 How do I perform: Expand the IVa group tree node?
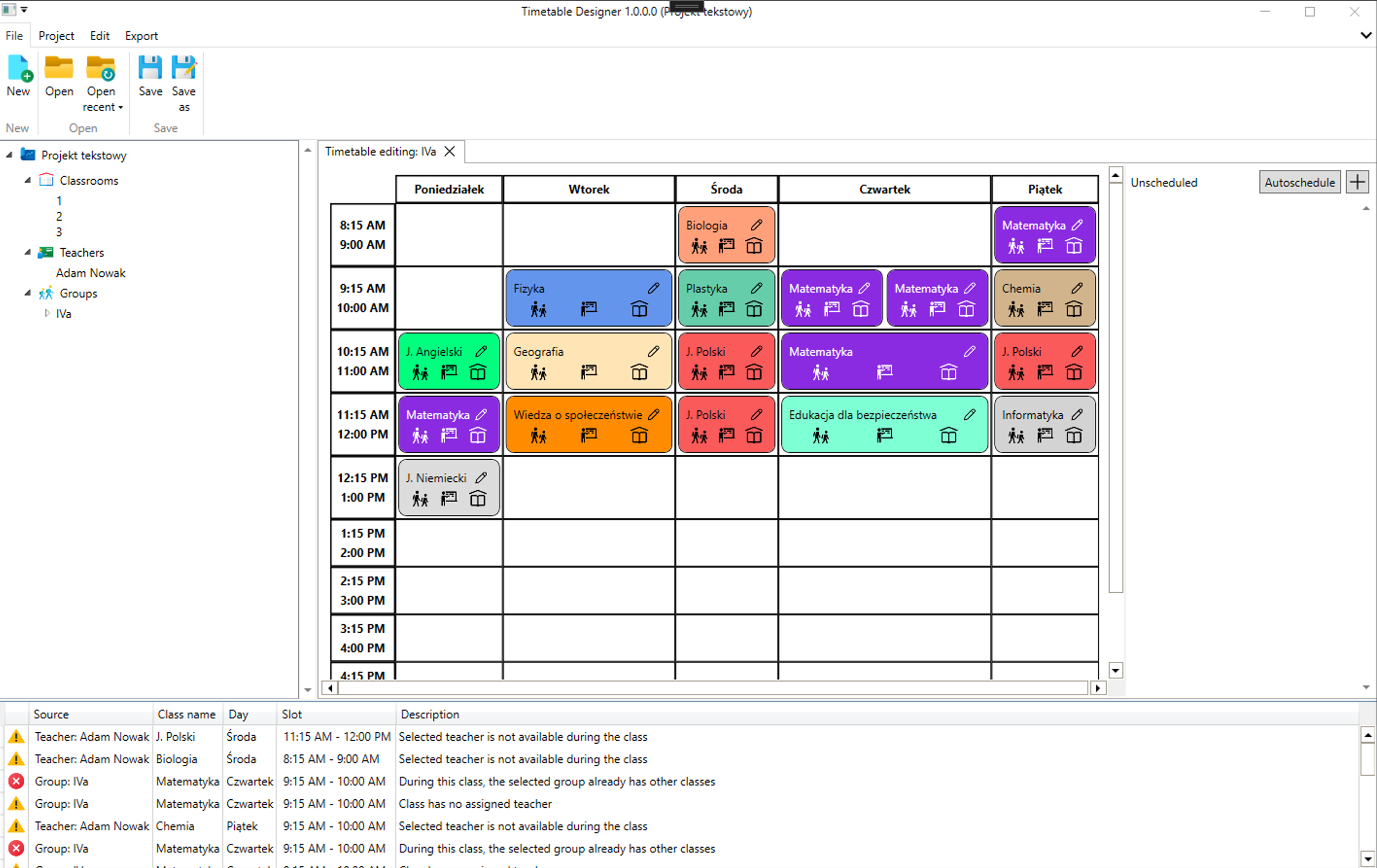tap(47, 314)
